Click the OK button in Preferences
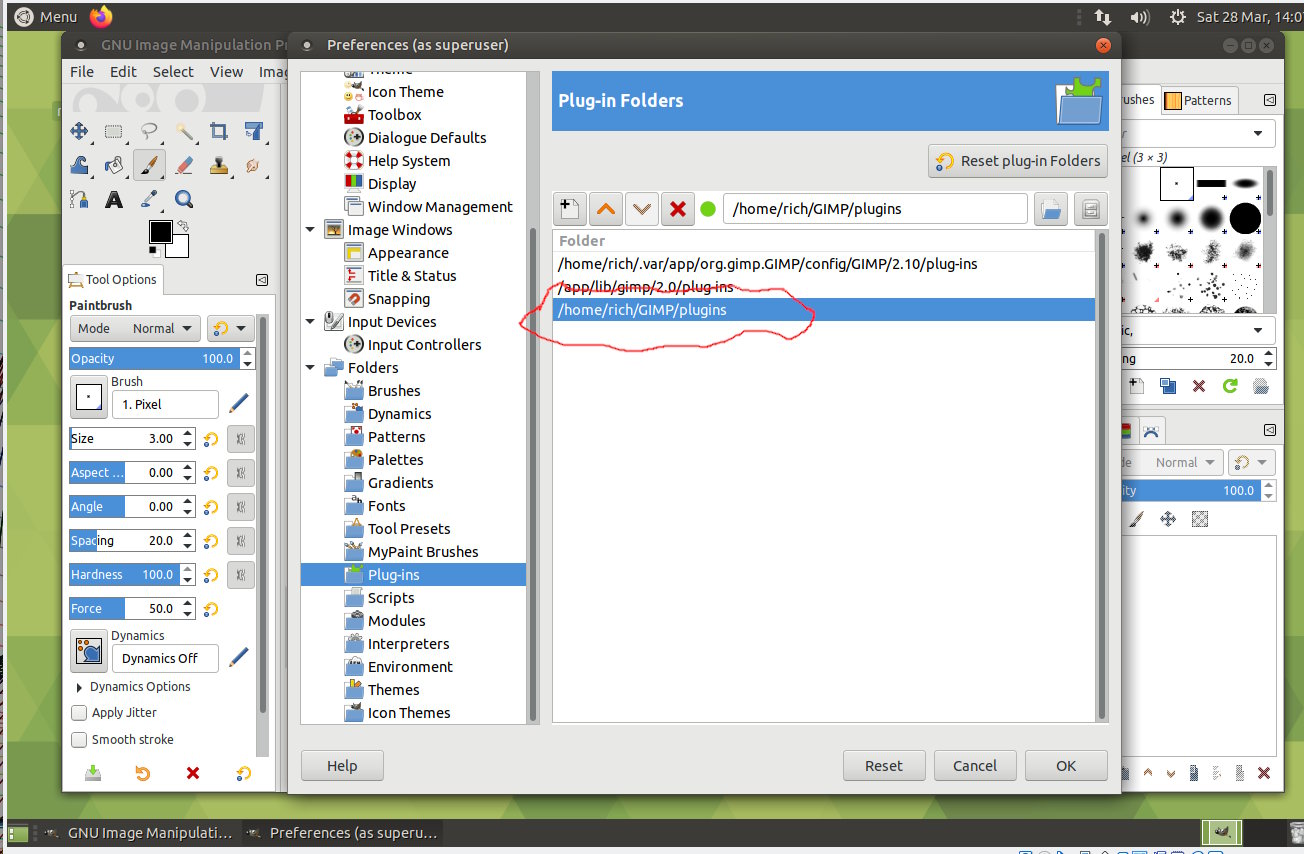 point(1066,766)
